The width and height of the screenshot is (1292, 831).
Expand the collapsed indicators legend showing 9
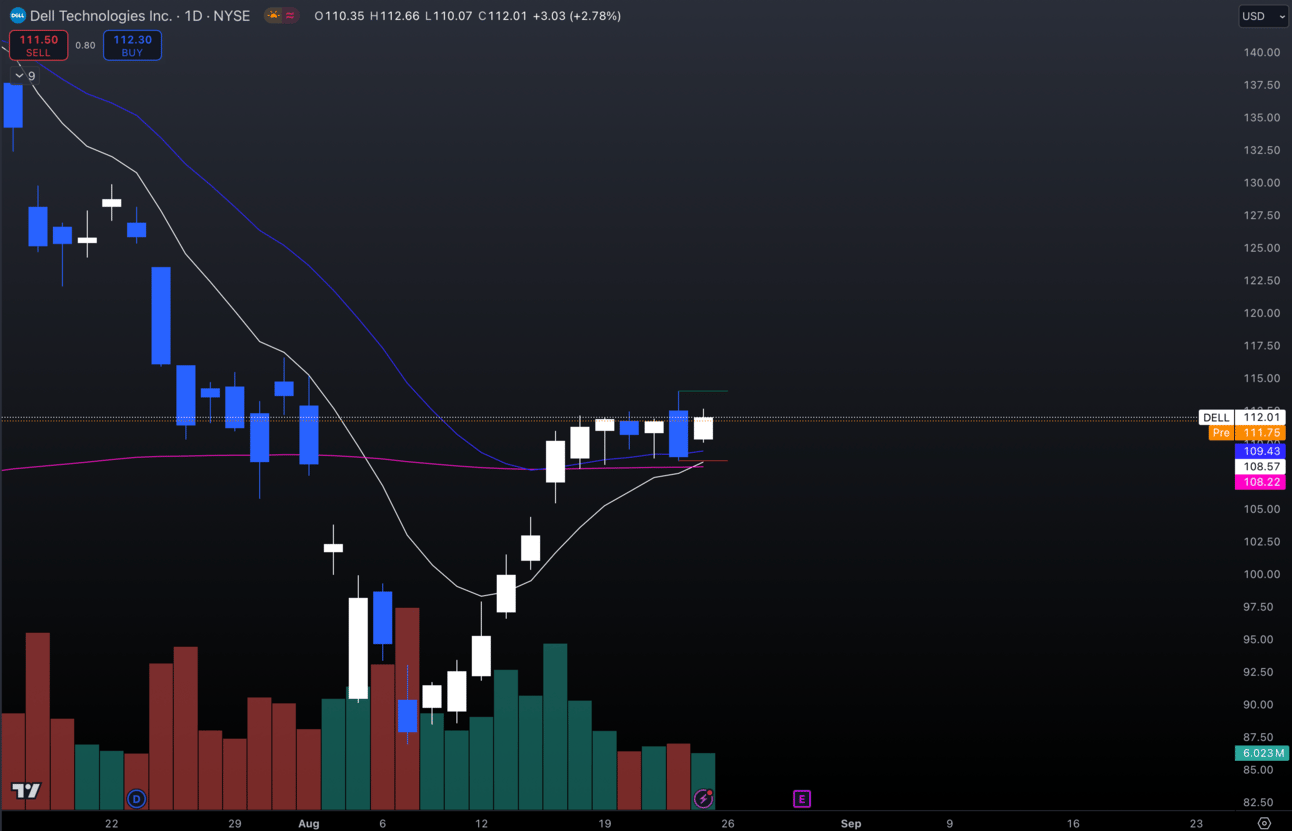pyautogui.click(x=24, y=76)
